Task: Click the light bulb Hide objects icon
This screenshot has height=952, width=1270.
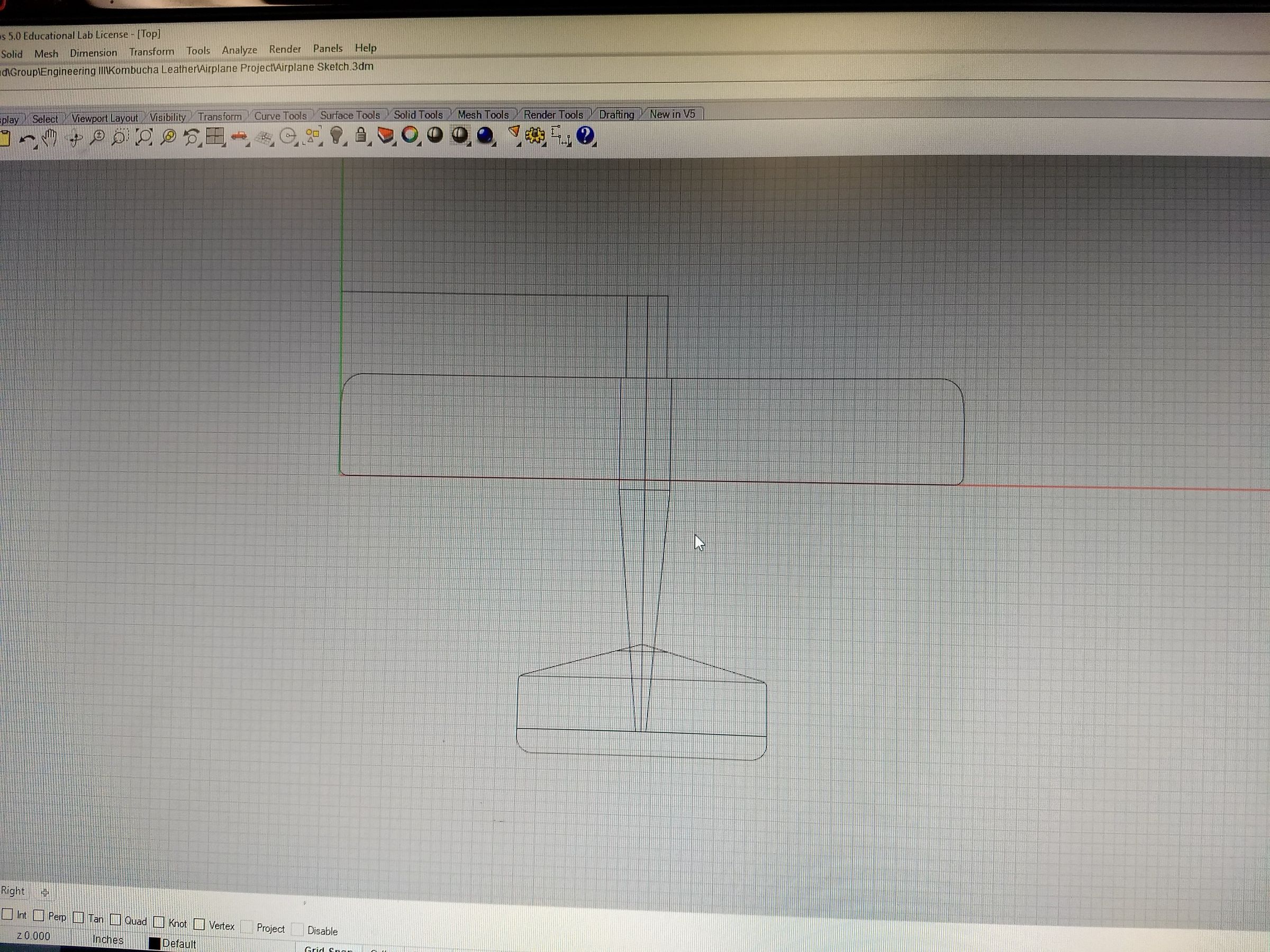Action: pyautogui.click(x=337, y=135)
